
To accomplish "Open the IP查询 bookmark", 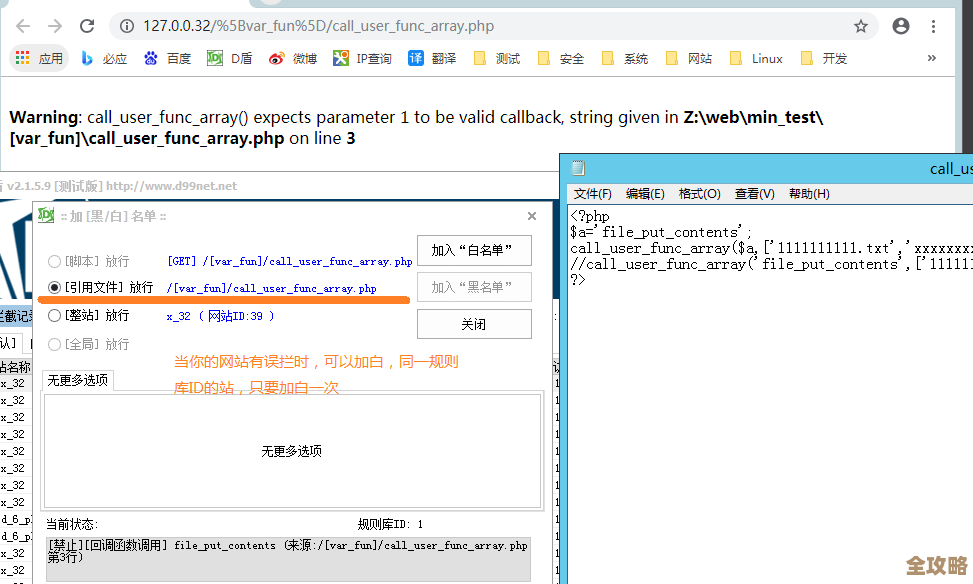I will coord(362,59).
